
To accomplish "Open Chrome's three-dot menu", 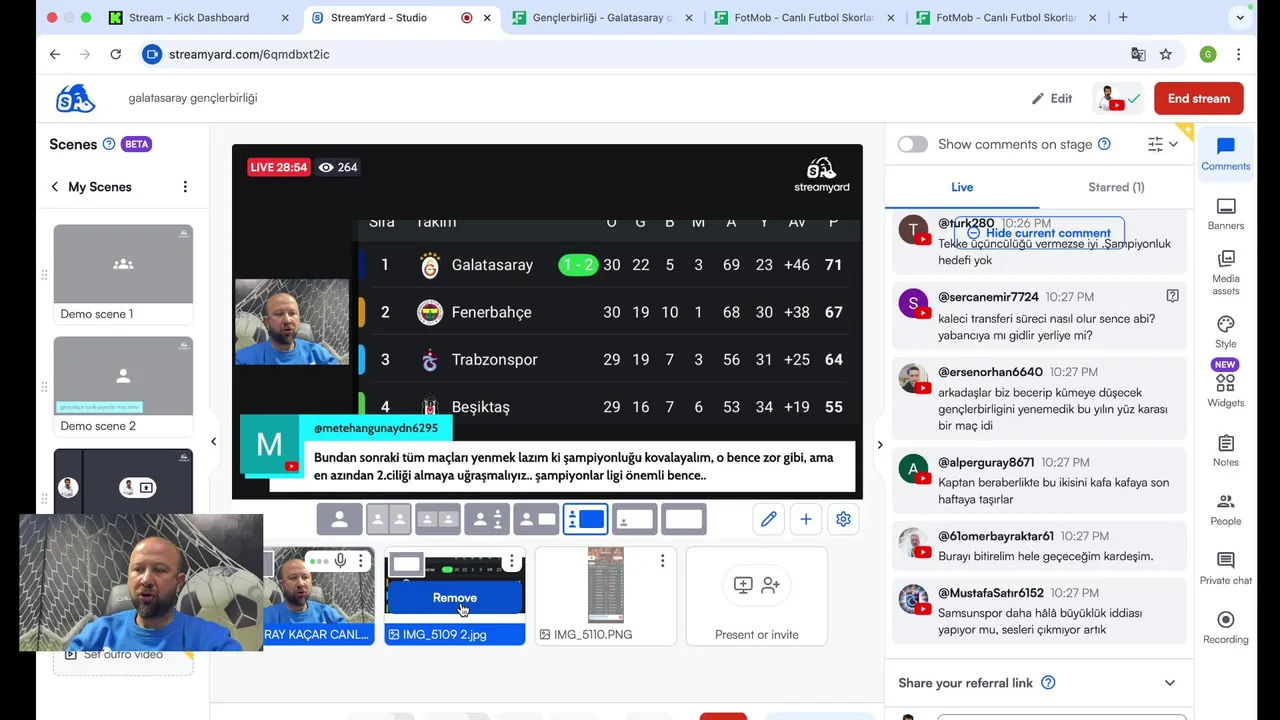I will point(1238,54).
